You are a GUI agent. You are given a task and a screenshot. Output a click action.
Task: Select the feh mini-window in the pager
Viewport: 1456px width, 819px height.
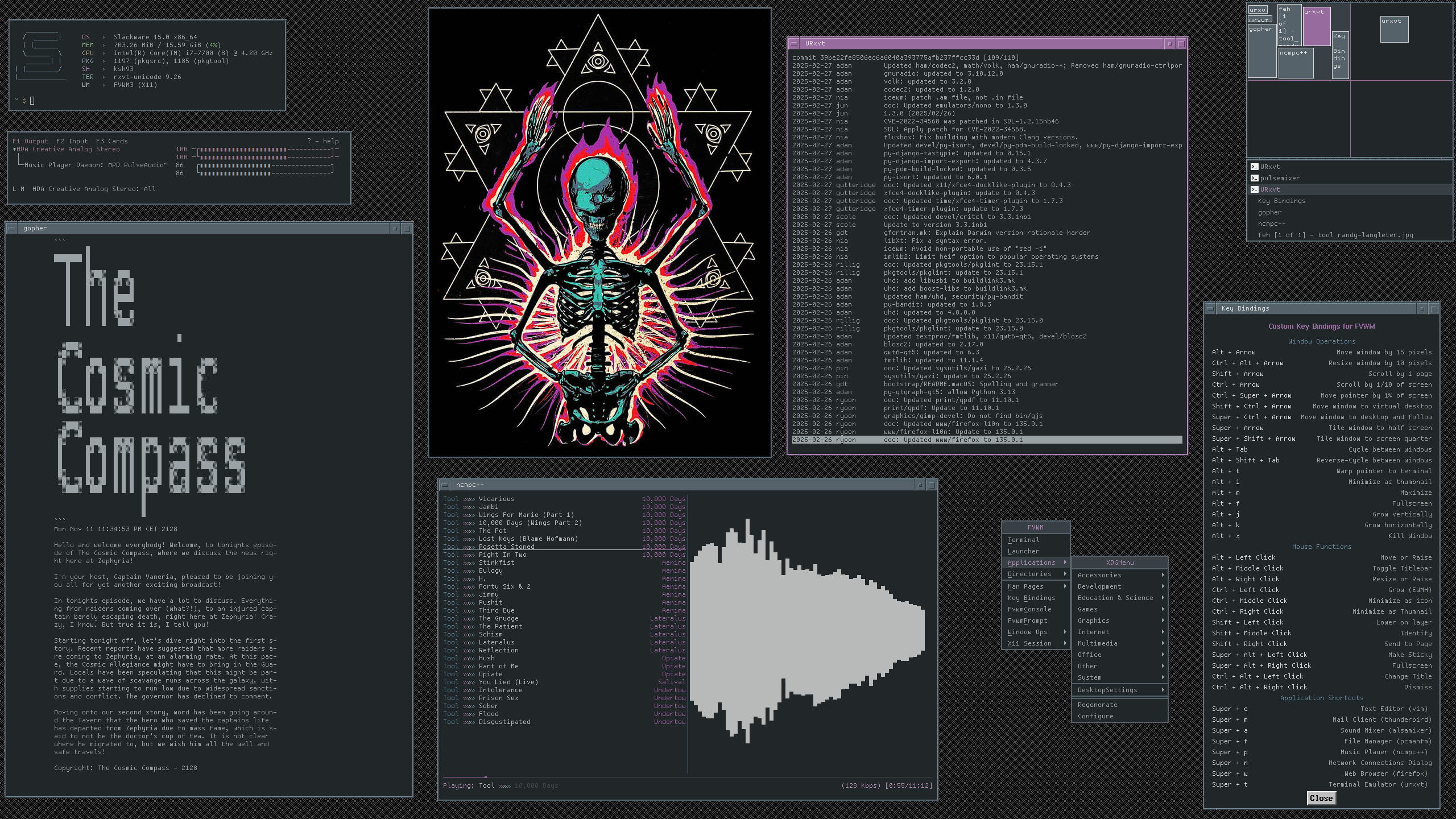1289,25
